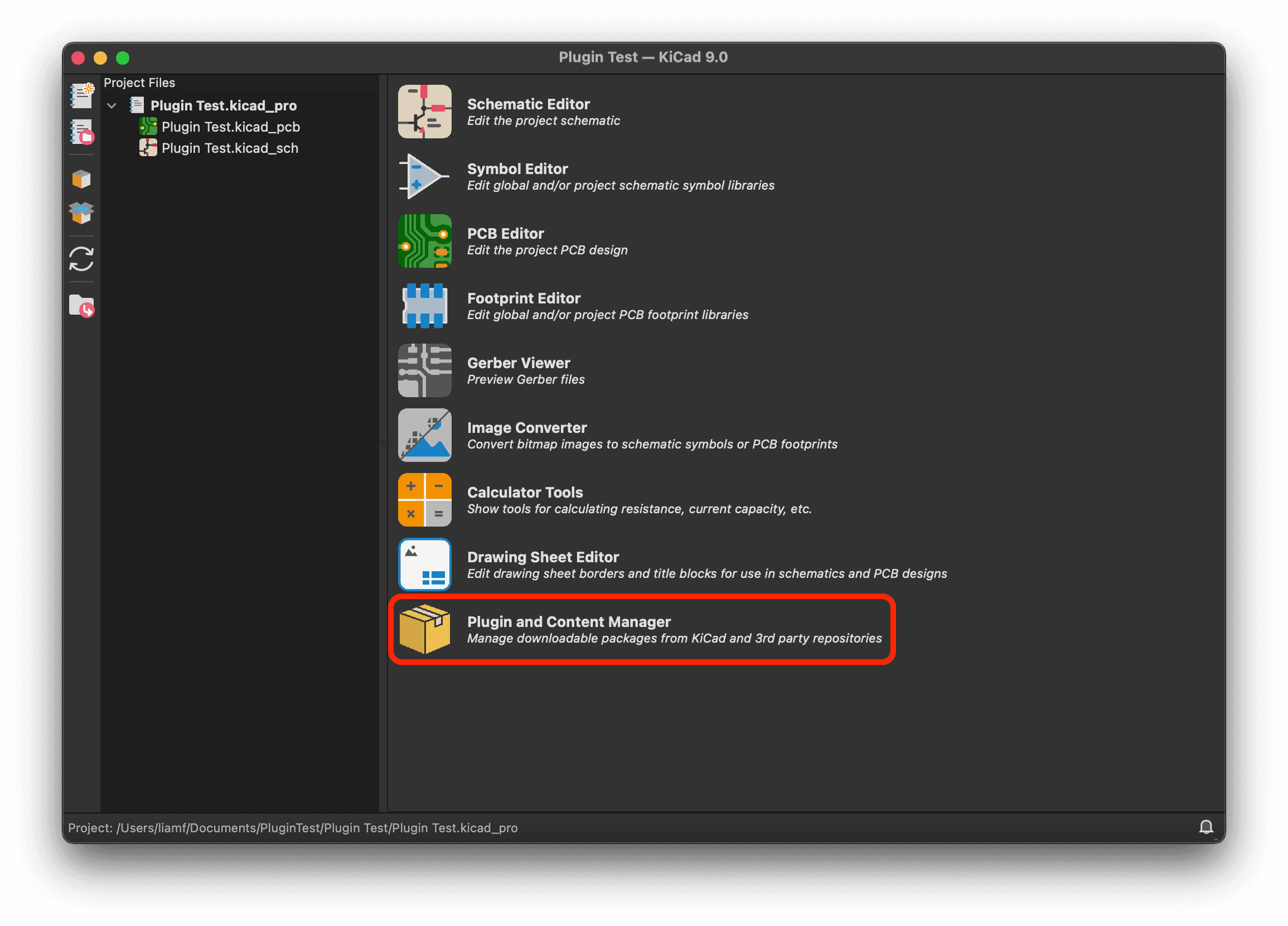This screenshot has height=926, width=1288.
Task: Minimize the KiCad window
Action: (100, 58)
